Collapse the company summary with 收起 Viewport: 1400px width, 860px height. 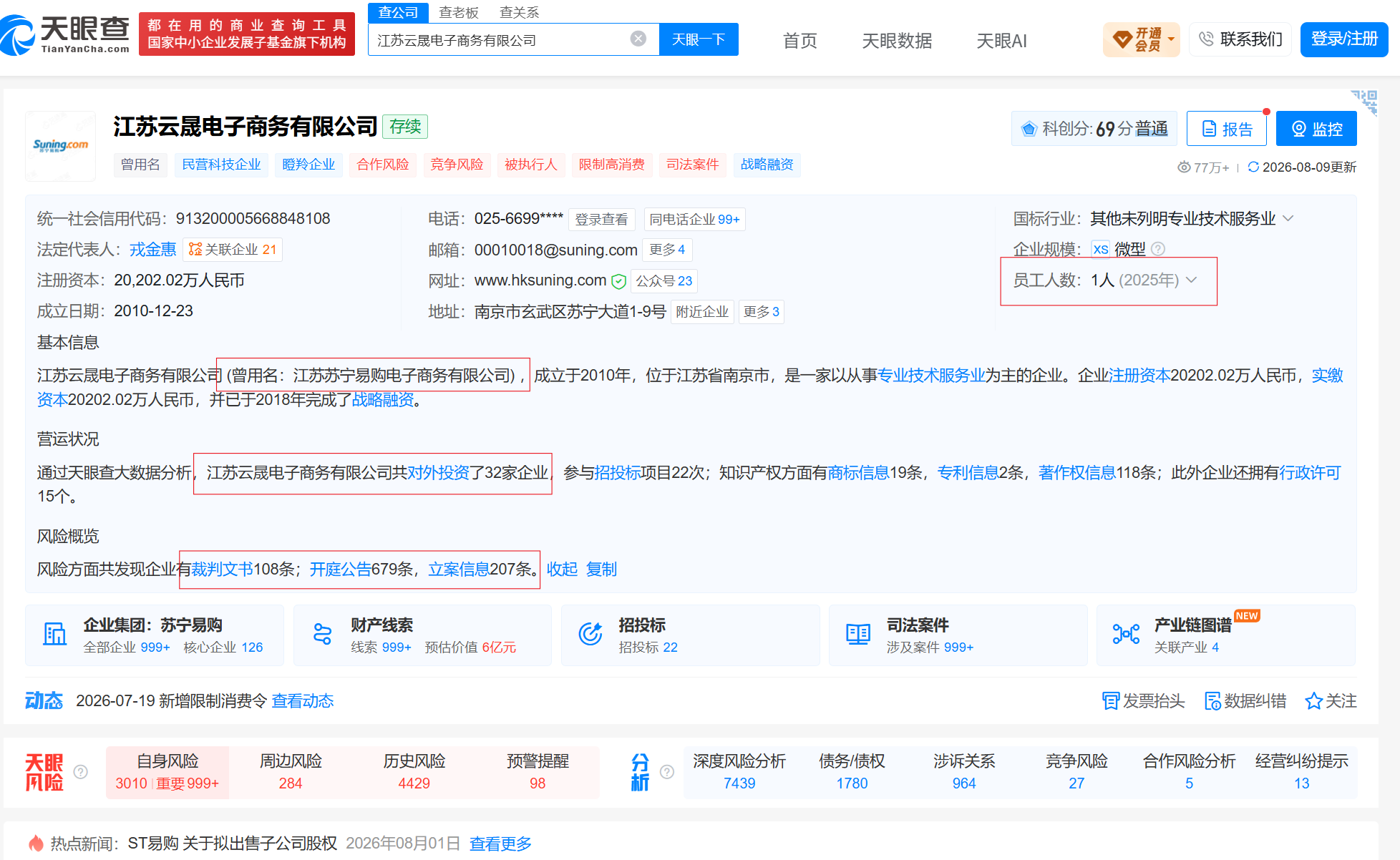(562, 570)
